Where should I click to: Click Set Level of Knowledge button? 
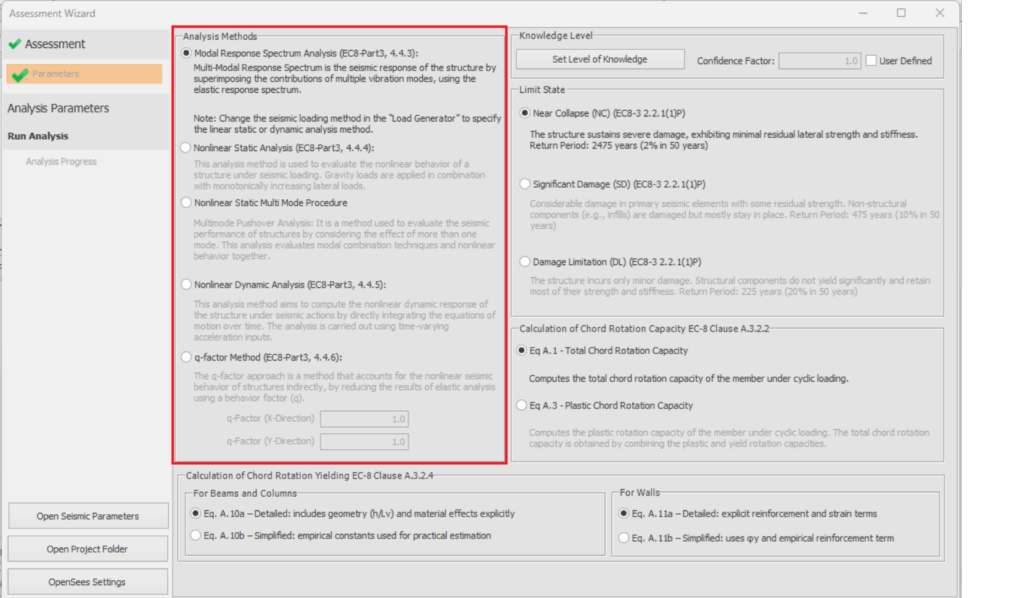click(600, 59)
